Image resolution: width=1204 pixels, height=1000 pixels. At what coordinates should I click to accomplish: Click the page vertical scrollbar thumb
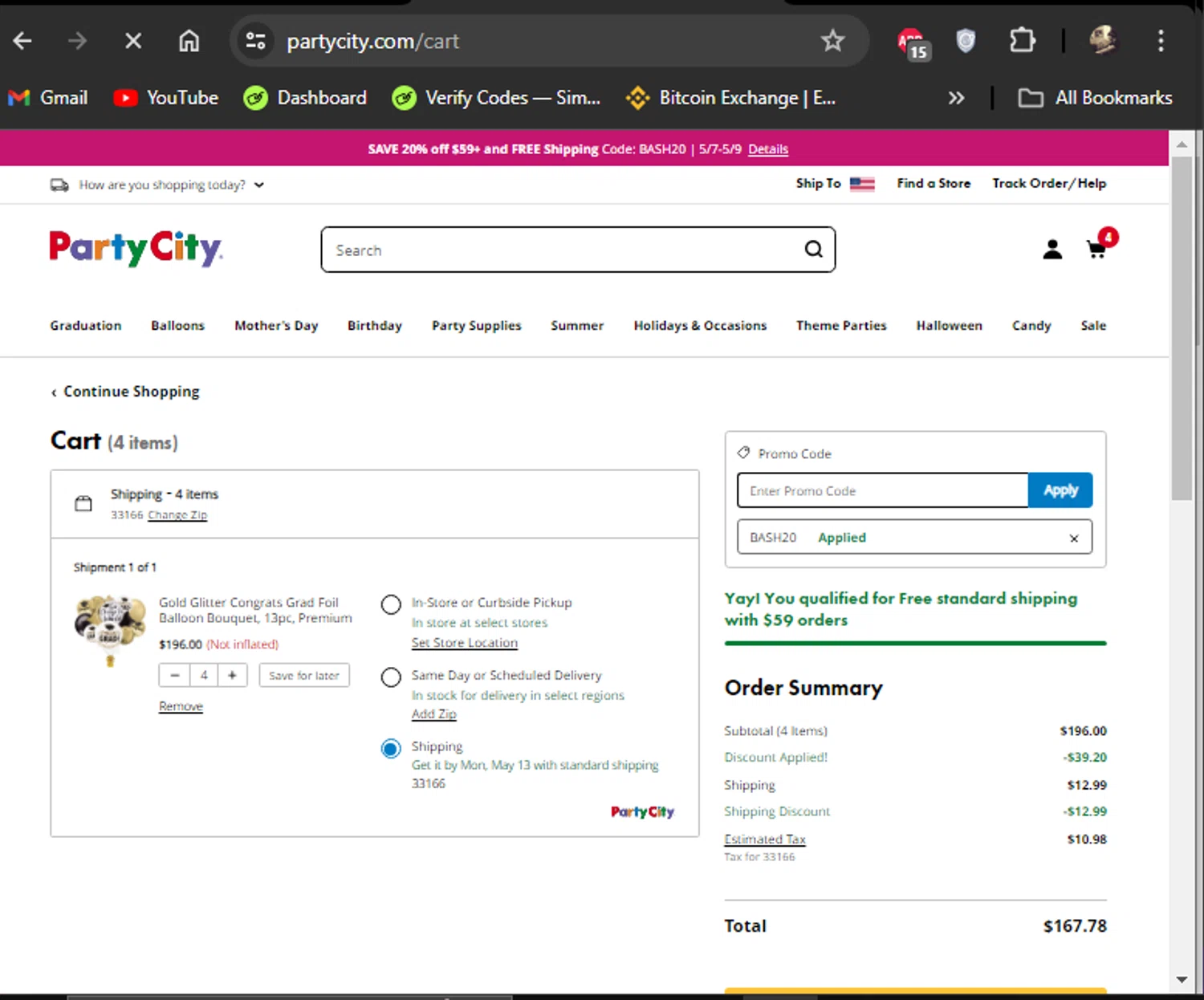1182,329
